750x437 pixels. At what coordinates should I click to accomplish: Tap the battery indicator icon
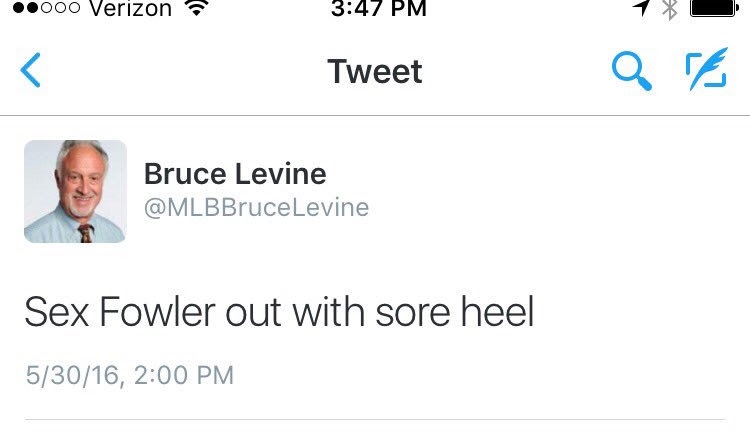tap(714, 9)
